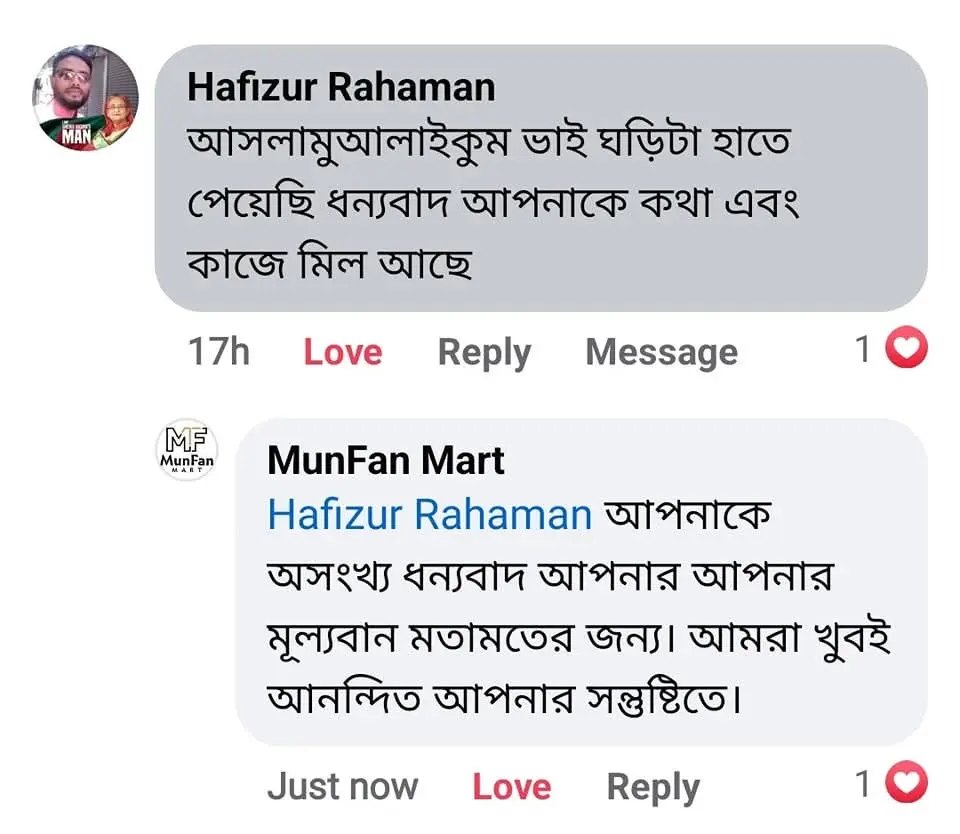Click the word আসলামুআলাইকুম in Hafizur's comment
This screenshot has width=960, height=834.
click(x=343, y=145)
